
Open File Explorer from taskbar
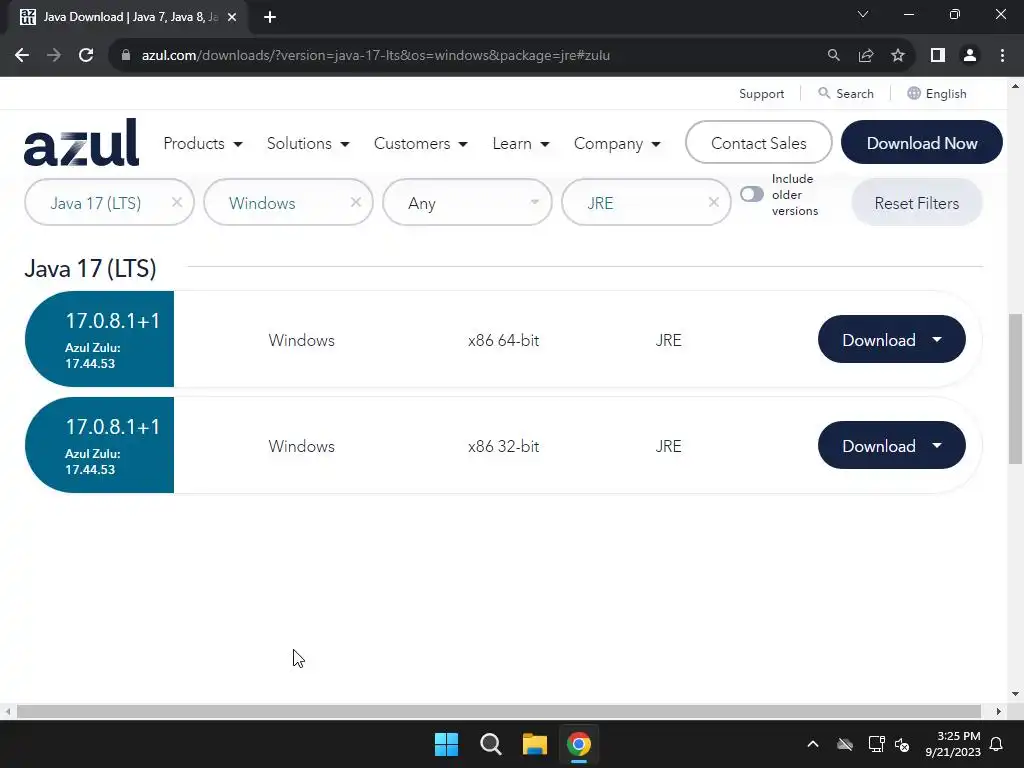point(534,744)
